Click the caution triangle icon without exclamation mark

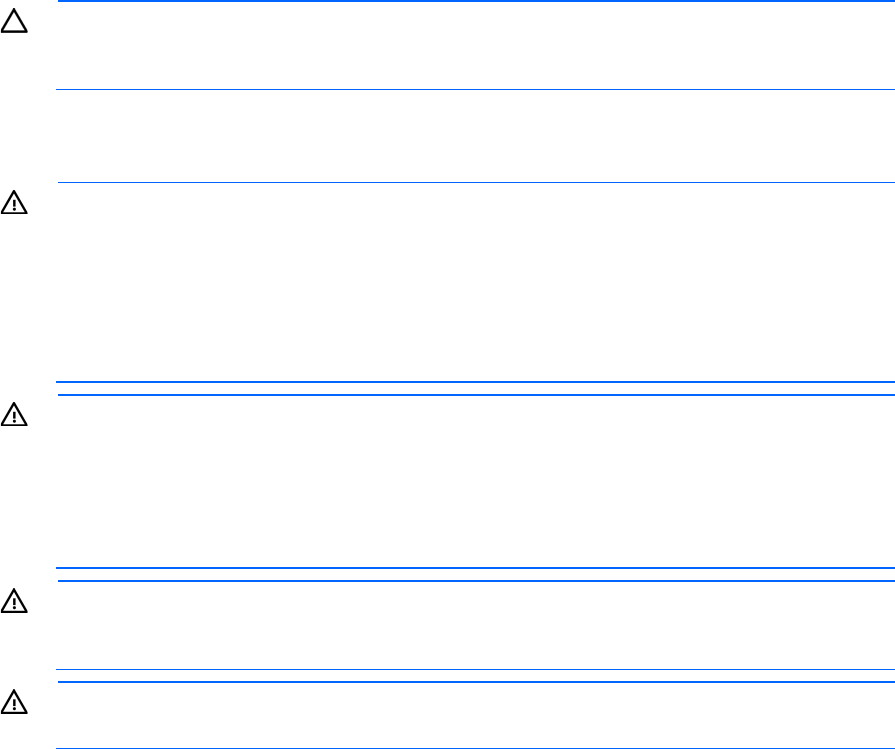point(18,21)
